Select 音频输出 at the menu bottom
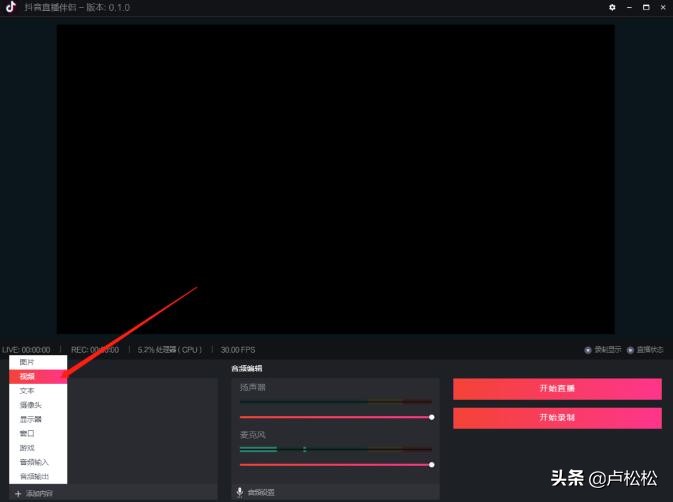The width and height of the screenshot is (673, 502). (x=34, y=476)
